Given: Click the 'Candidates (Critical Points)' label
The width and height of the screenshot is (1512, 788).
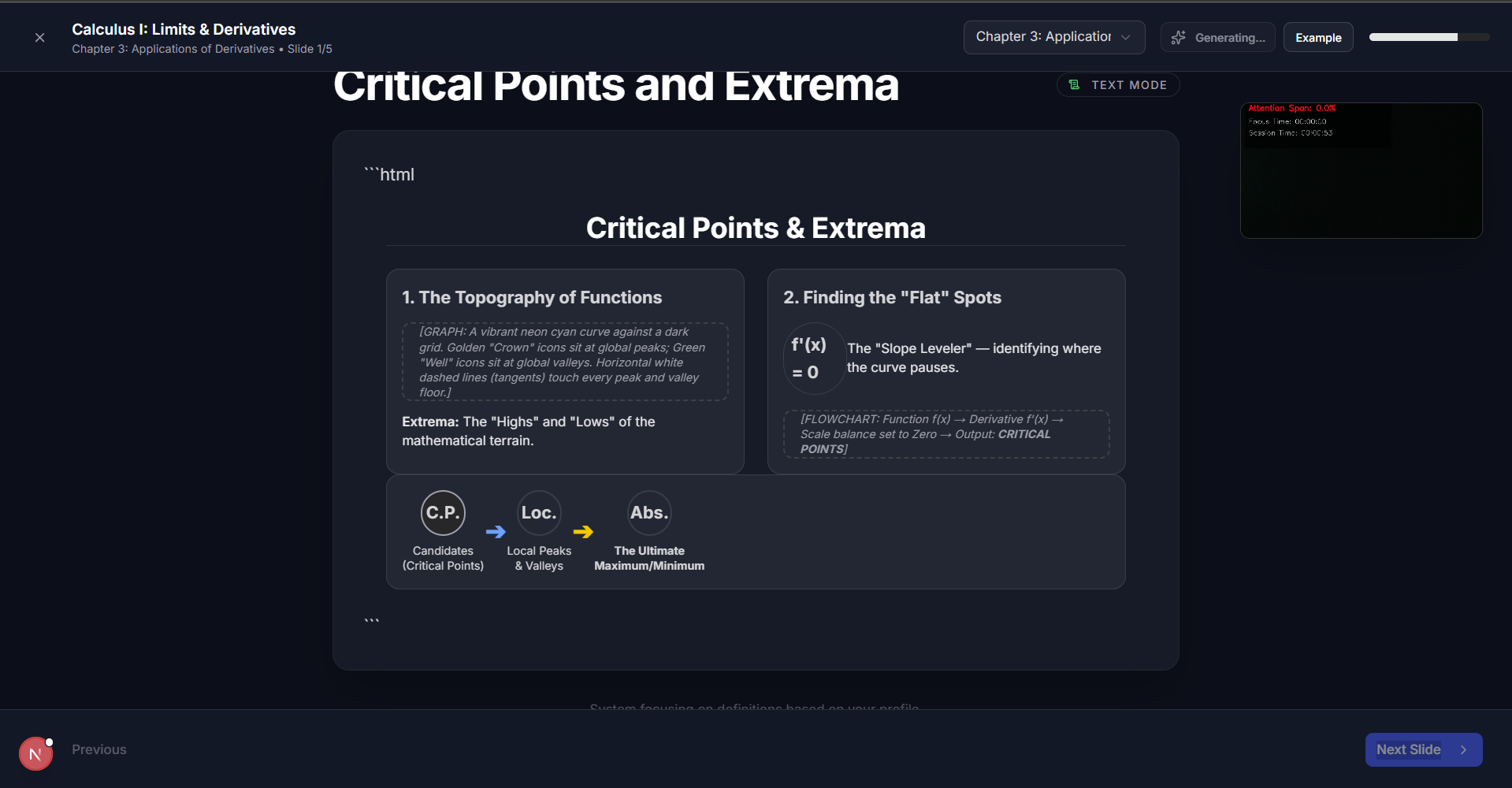Looking at the screenshot, I should 443,558.
